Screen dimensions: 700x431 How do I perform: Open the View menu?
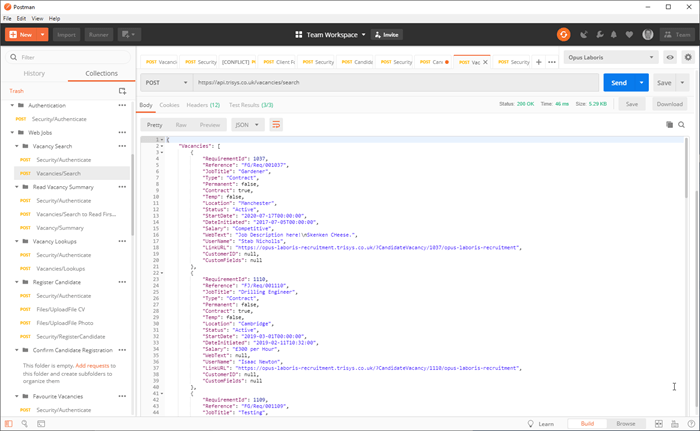point(38,18)
